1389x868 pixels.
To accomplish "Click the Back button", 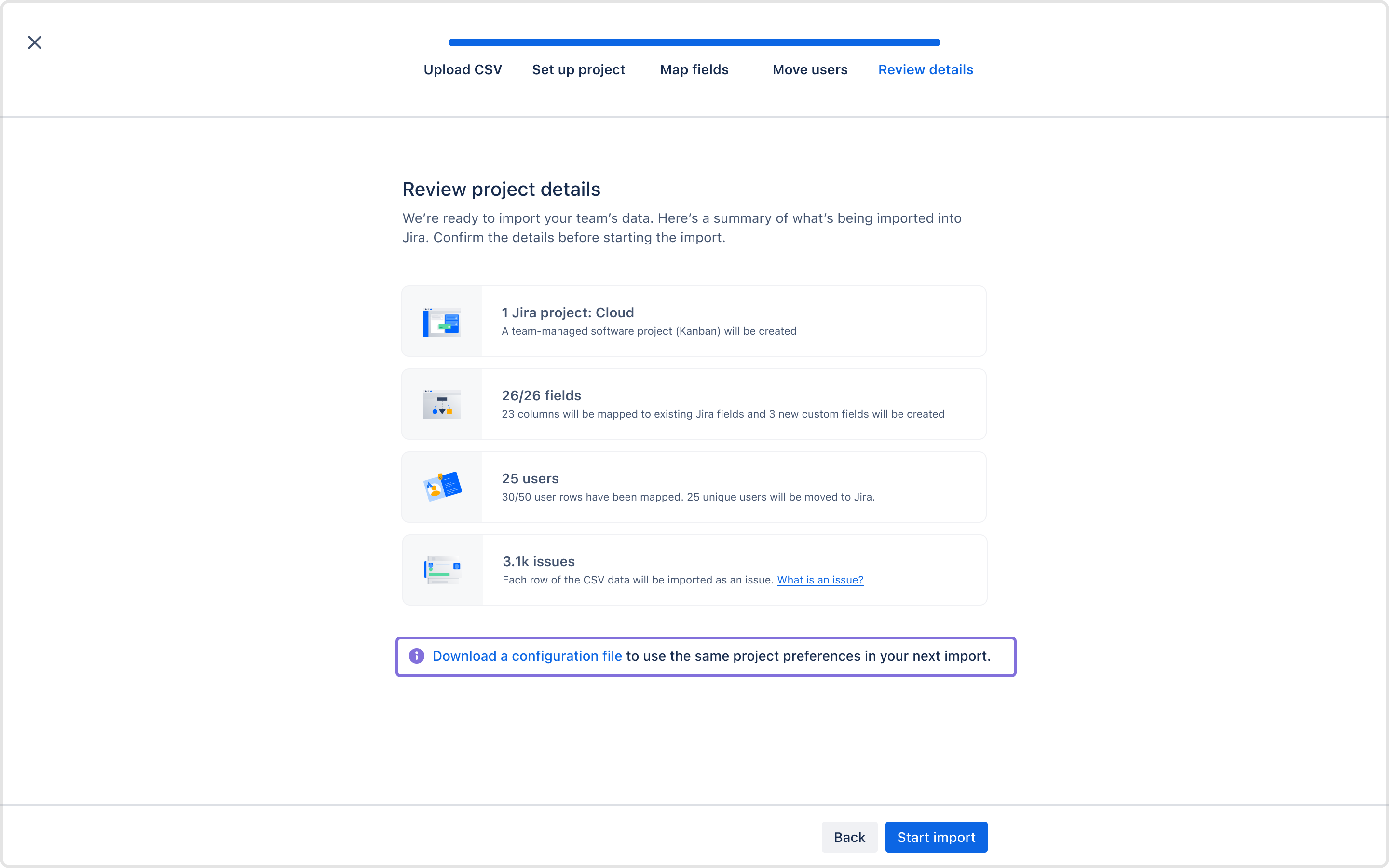I will (849, 837).
